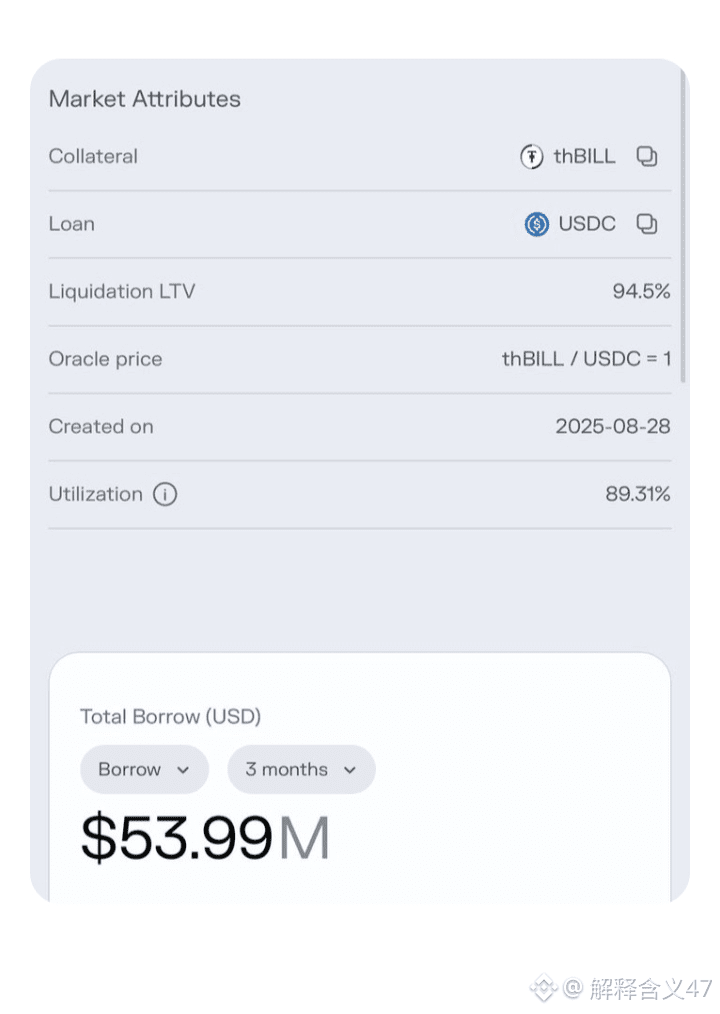Click the thBILL token logo
Viewport: 720px width, 1014px height.
point(531,157)
